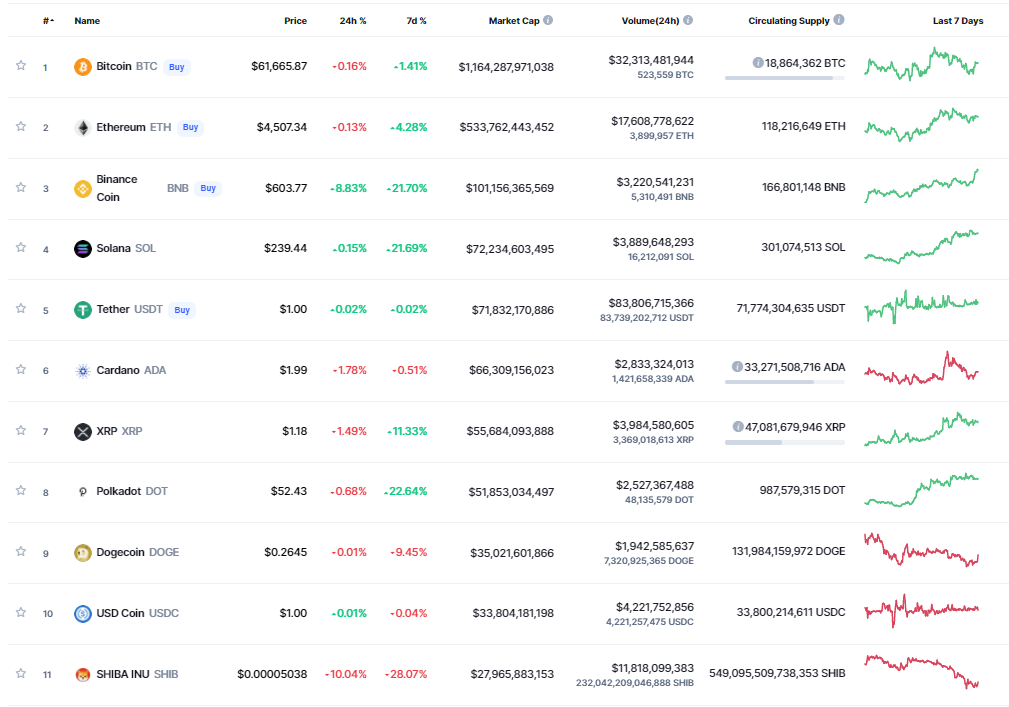Viewport: 1009px width, 707px height.
Task: Sort by the Price column header
Action: [x=295, y=21]
